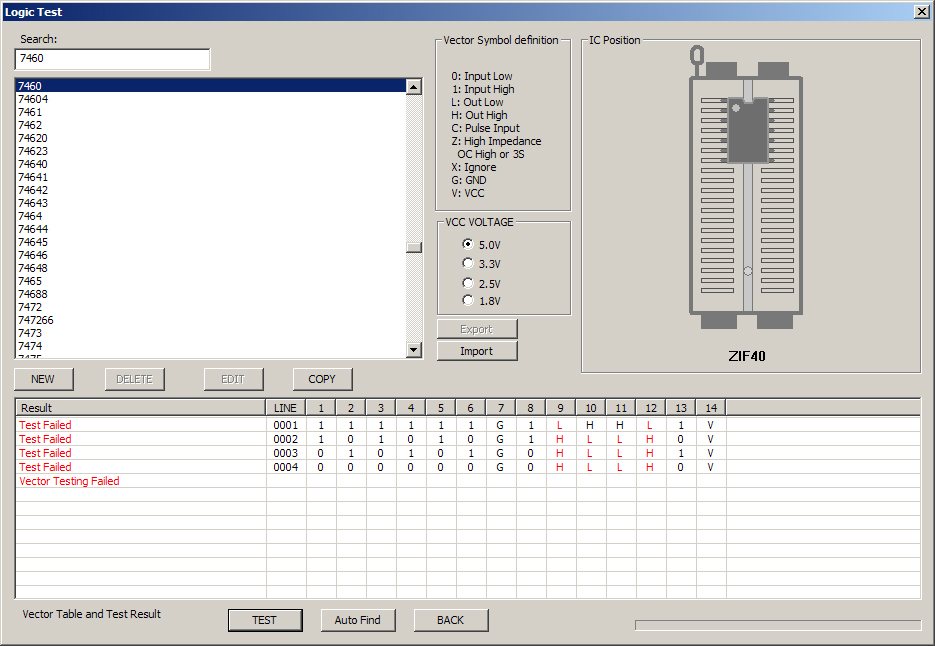Click the IC list scrollbar thumb
This screenshot has width=935, height=646.
414,248
